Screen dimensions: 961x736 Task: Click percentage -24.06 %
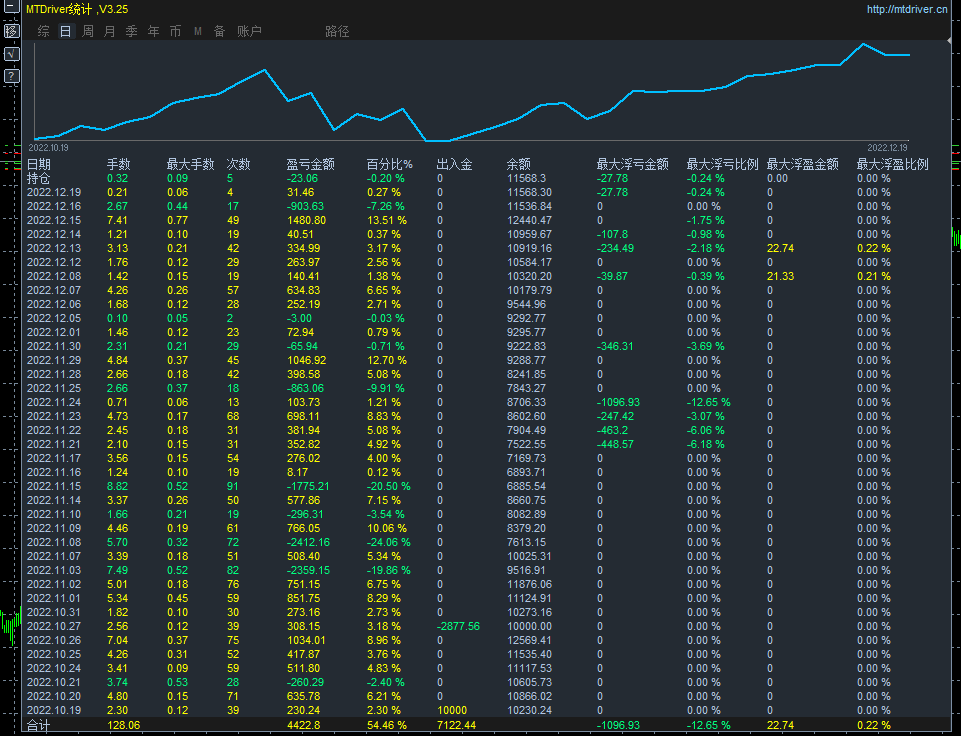[x=389, y=542]
